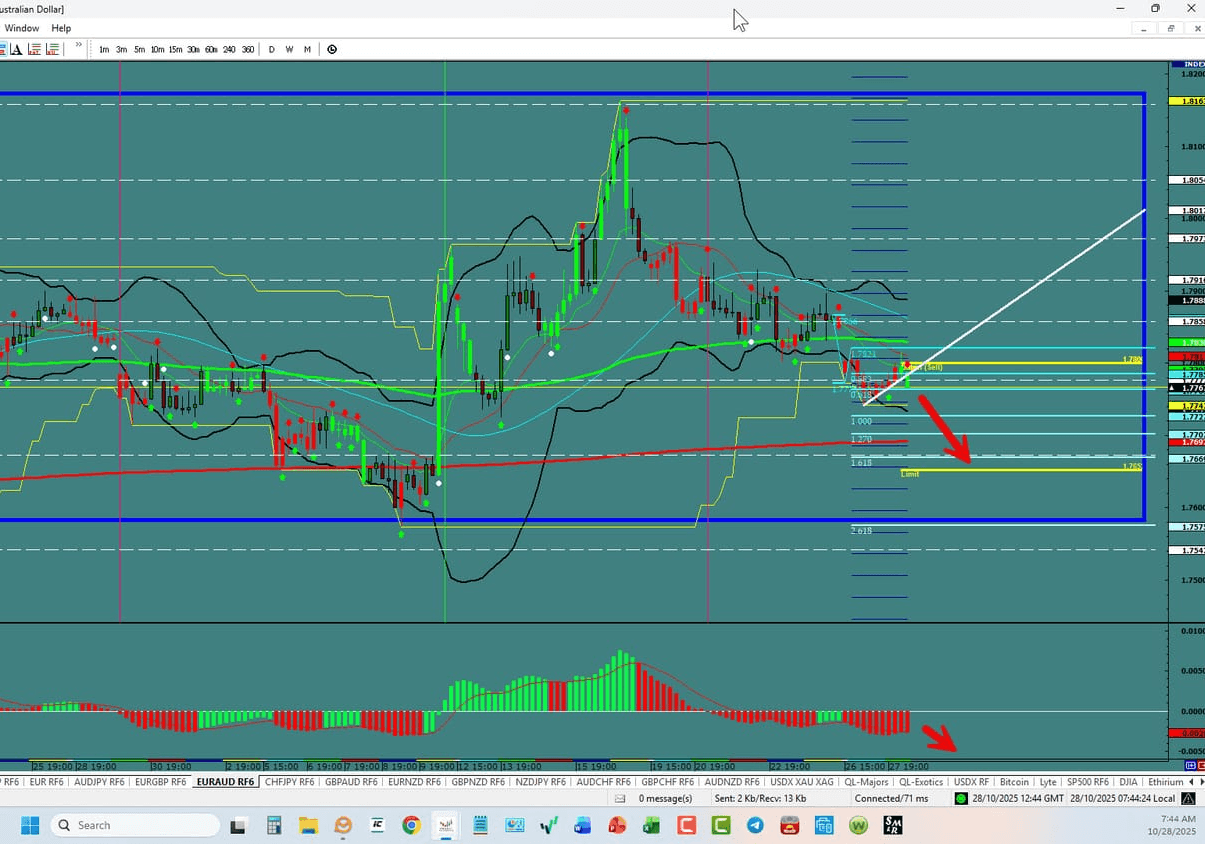This screenshot has height=844, width=1205.
Task: Switch to the GBPAUD RF6 tab
Action: point(350,782)
